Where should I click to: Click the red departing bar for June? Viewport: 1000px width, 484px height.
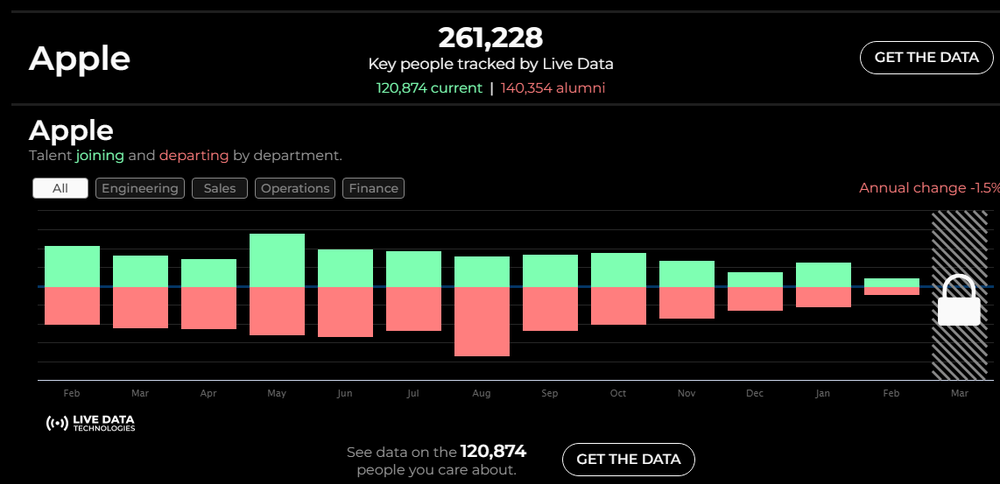345,312
